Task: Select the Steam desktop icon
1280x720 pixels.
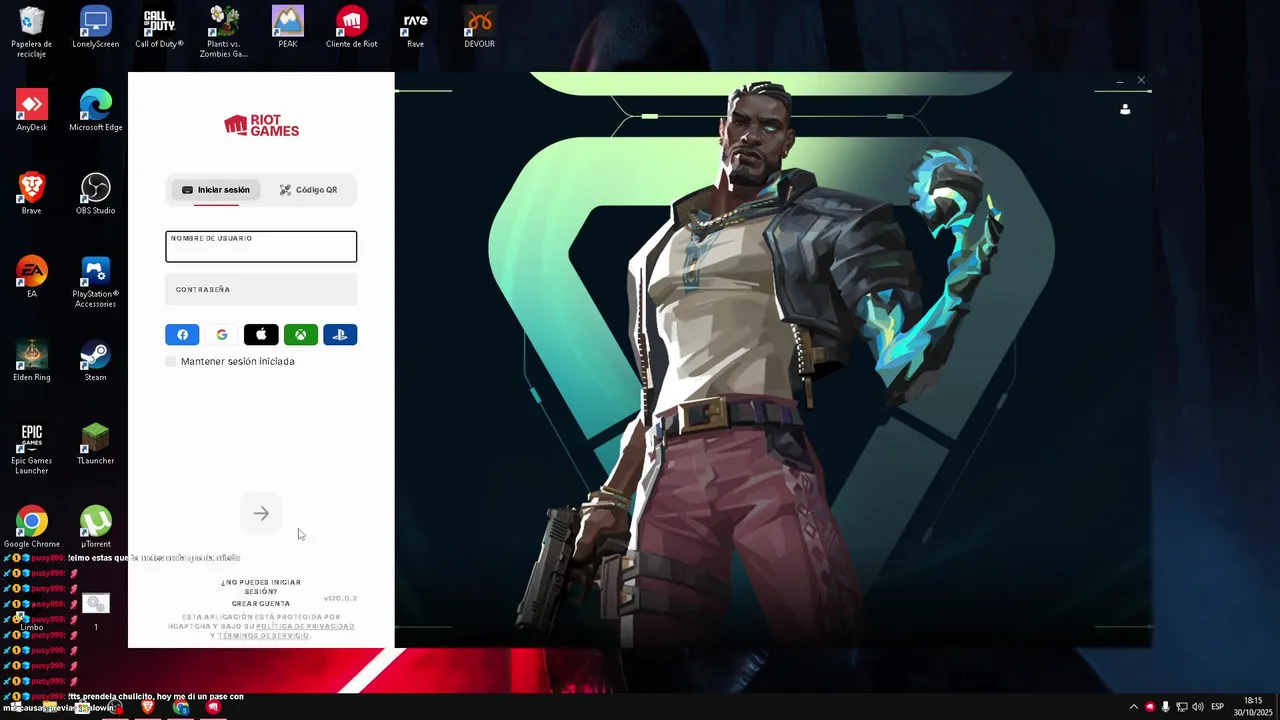Action: pyautogui.click(x=96, y=361)
